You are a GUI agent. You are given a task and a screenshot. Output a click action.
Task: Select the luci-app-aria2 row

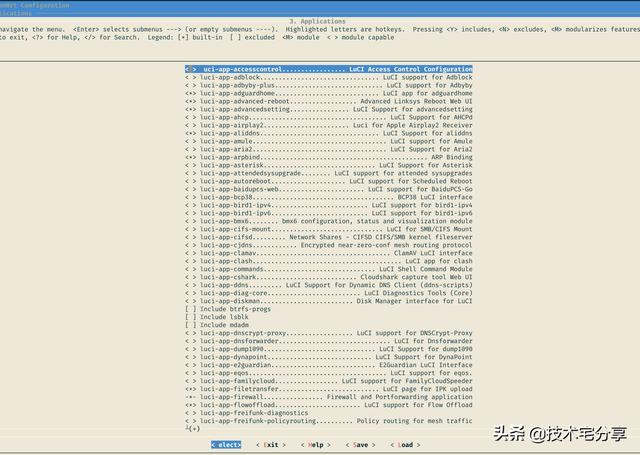coord(329,149)
